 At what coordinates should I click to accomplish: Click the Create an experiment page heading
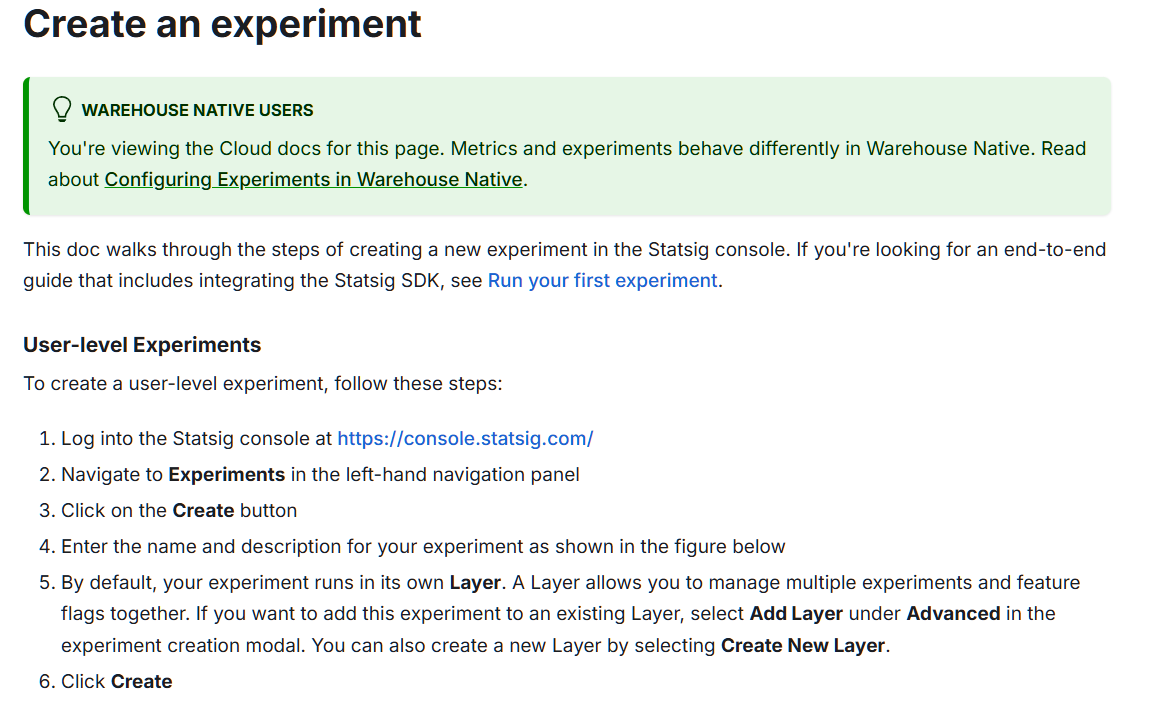pos(222,23)
